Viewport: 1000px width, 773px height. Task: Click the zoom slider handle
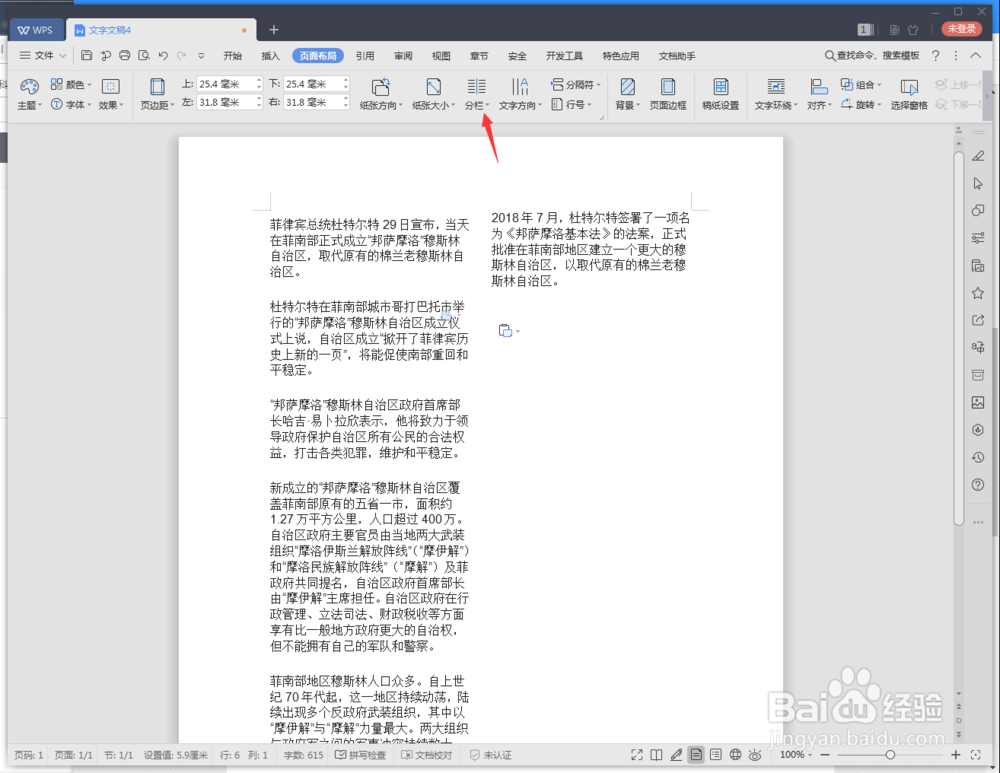click(890, 755)
